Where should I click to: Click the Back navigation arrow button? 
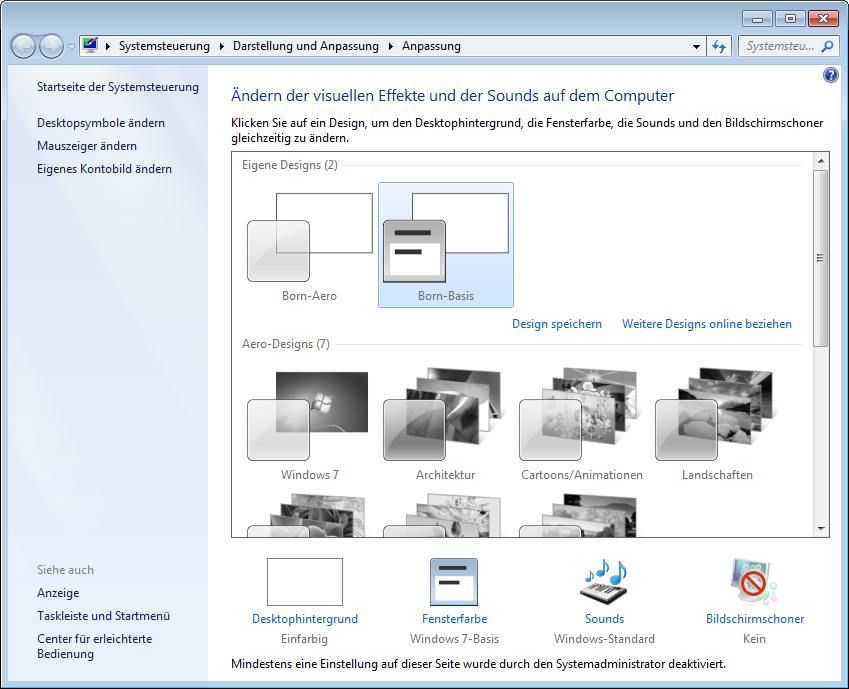point(23,47)
